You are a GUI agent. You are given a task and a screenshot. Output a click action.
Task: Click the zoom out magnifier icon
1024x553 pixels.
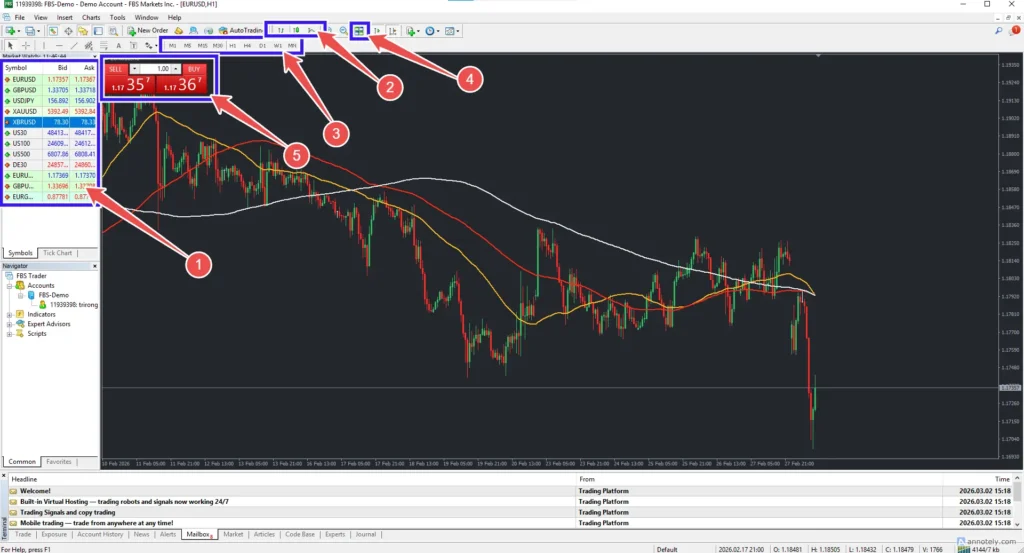pyautogui.click(x=343, y=31)
